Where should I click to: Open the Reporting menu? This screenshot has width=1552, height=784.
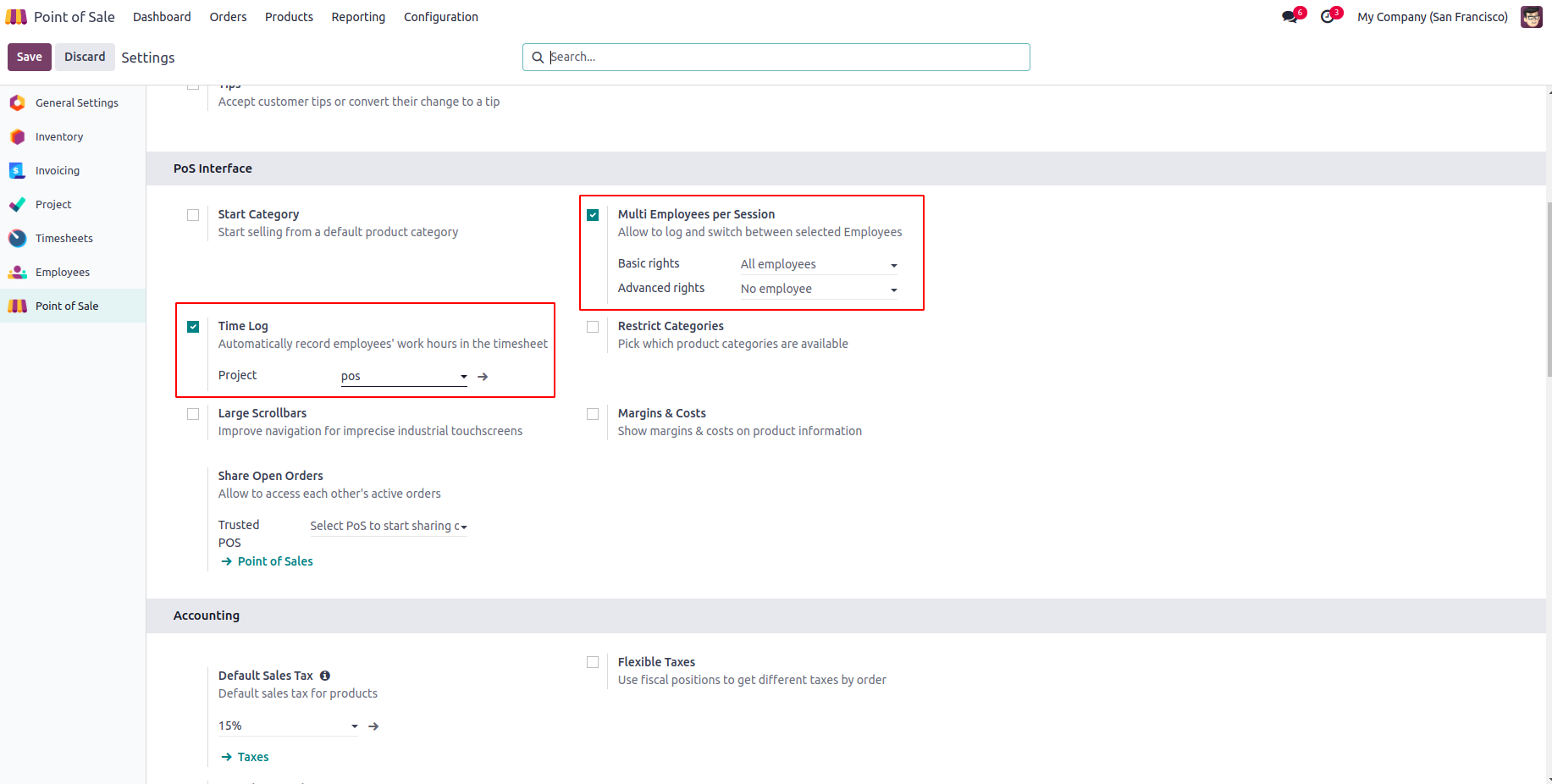pos(358,17)
